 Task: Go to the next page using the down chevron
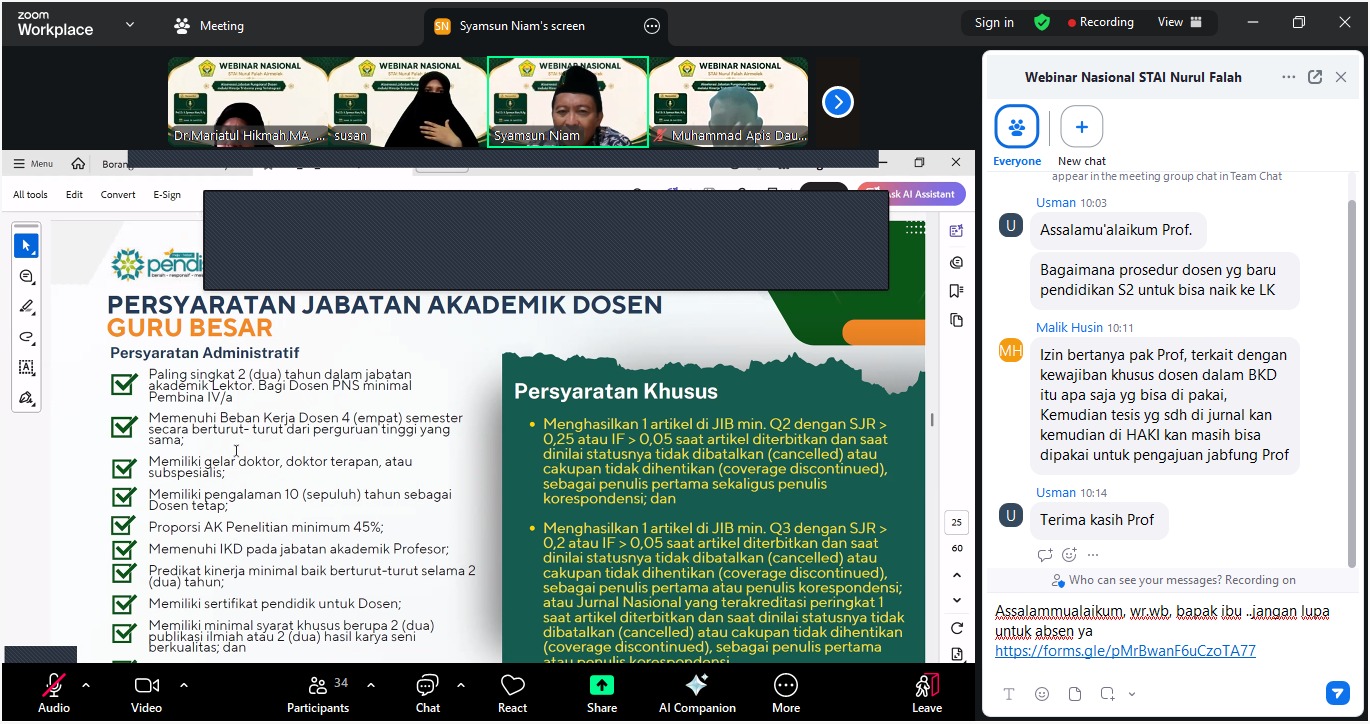point(957,600)
